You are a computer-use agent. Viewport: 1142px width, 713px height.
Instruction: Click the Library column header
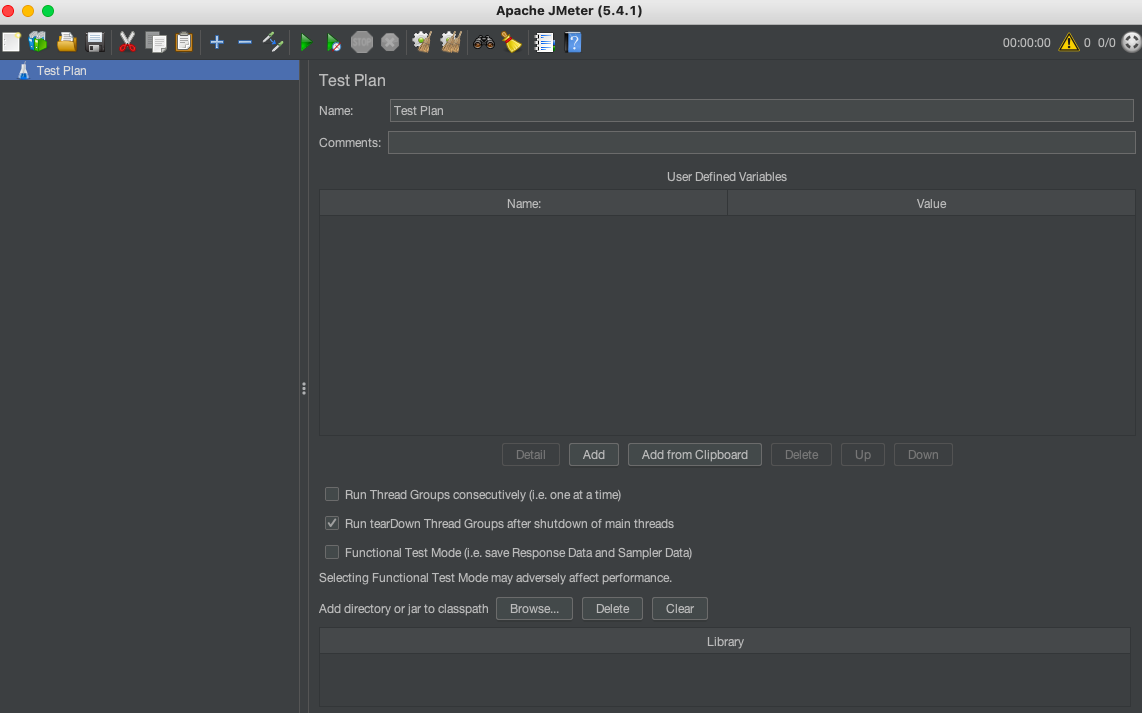tap(725, 642)
